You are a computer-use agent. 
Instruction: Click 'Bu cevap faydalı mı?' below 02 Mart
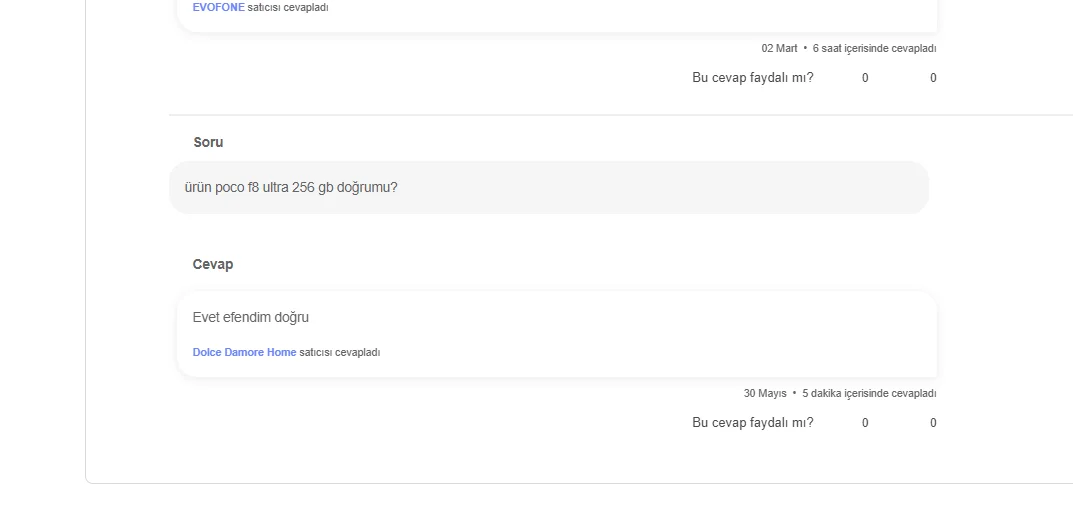click(x=753, y=77)
